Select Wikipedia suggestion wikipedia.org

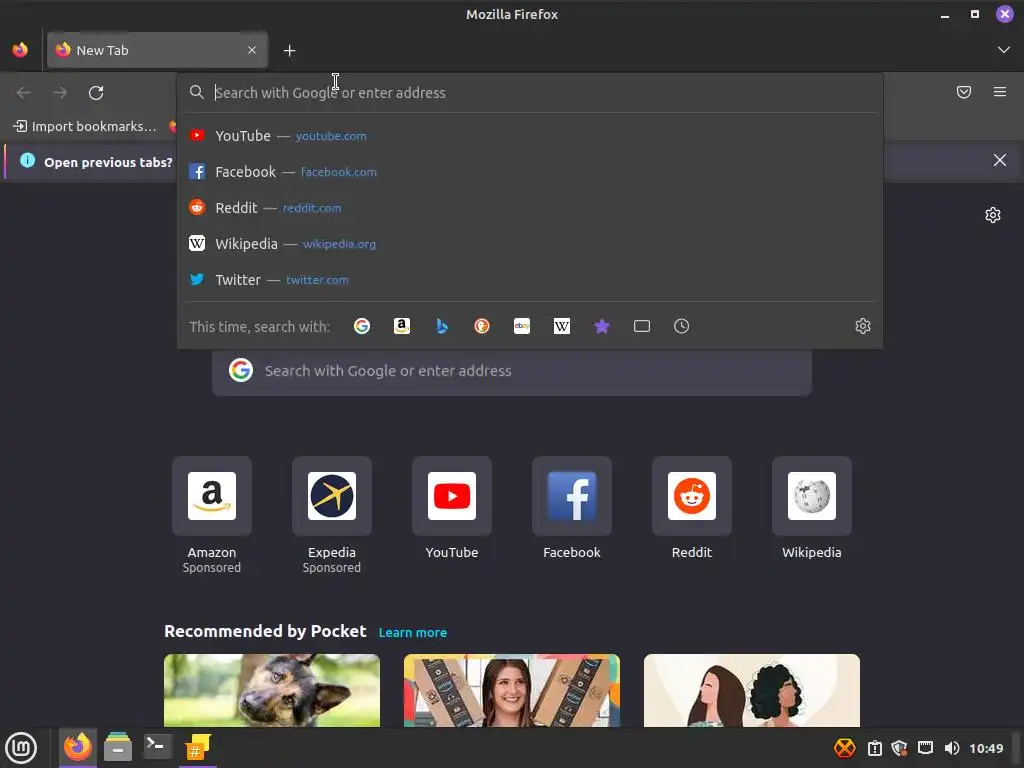point(530,244)
